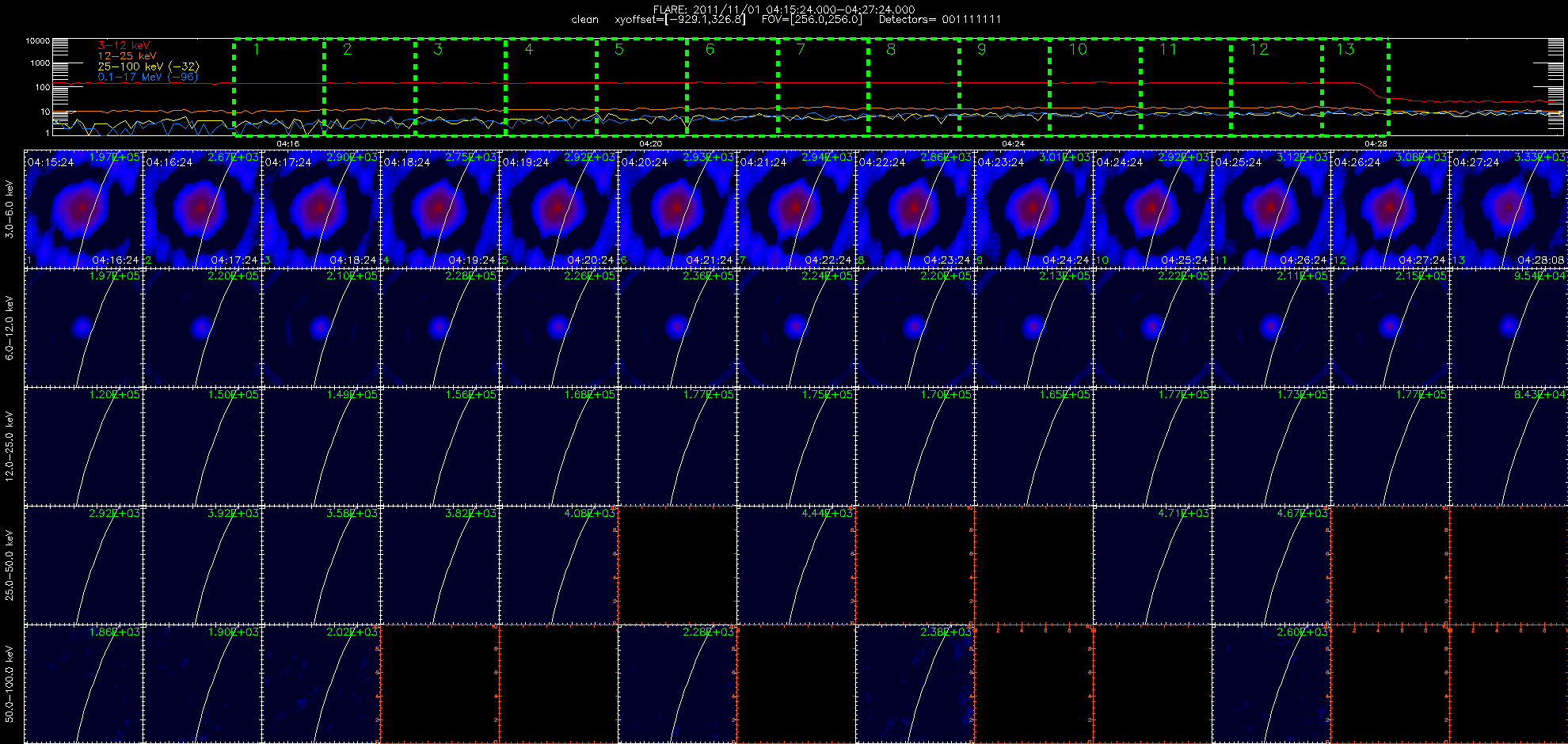Open the 6.0-12.0 keV image for interval 8
This screenshot has height=744, width=1568.
point(915,327)
